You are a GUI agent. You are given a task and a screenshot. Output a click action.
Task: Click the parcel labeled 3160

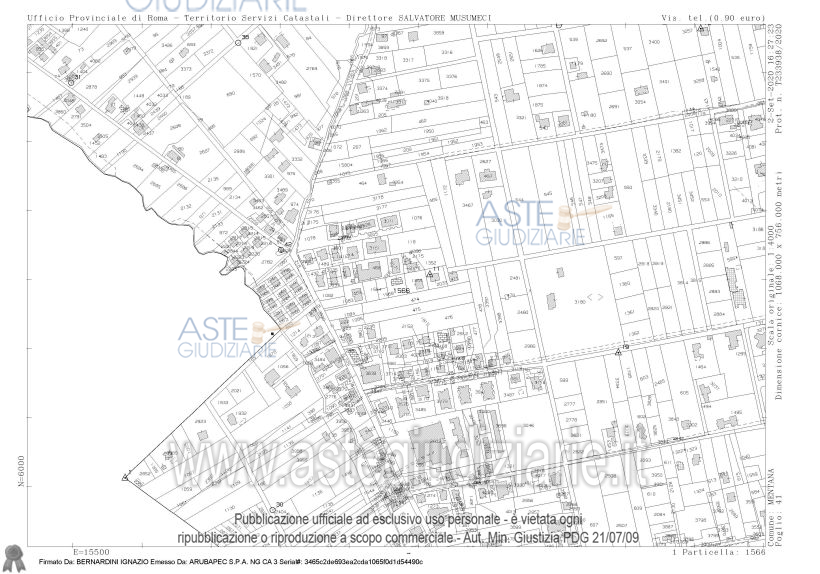pos(553,301)
